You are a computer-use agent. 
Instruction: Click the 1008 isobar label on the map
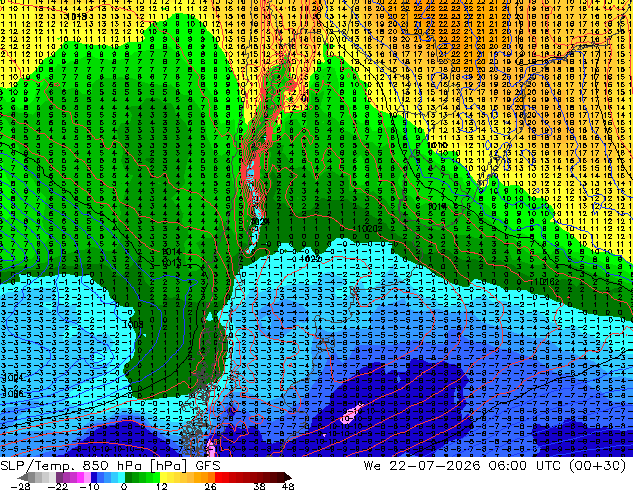(133, 324)
